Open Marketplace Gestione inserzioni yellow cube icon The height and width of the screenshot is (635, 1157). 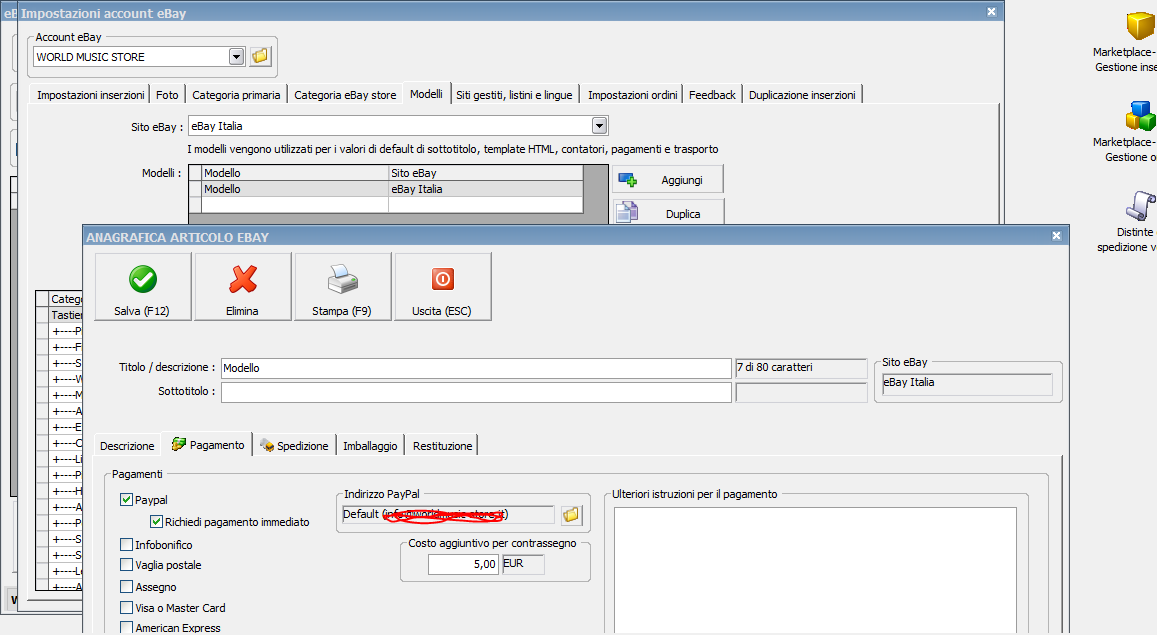(x=1140, y=26)
